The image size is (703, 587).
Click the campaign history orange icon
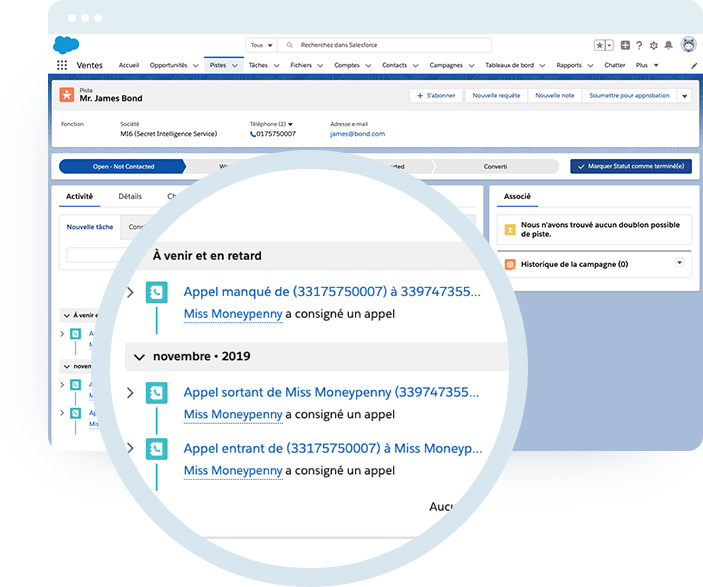coord(510,265)
